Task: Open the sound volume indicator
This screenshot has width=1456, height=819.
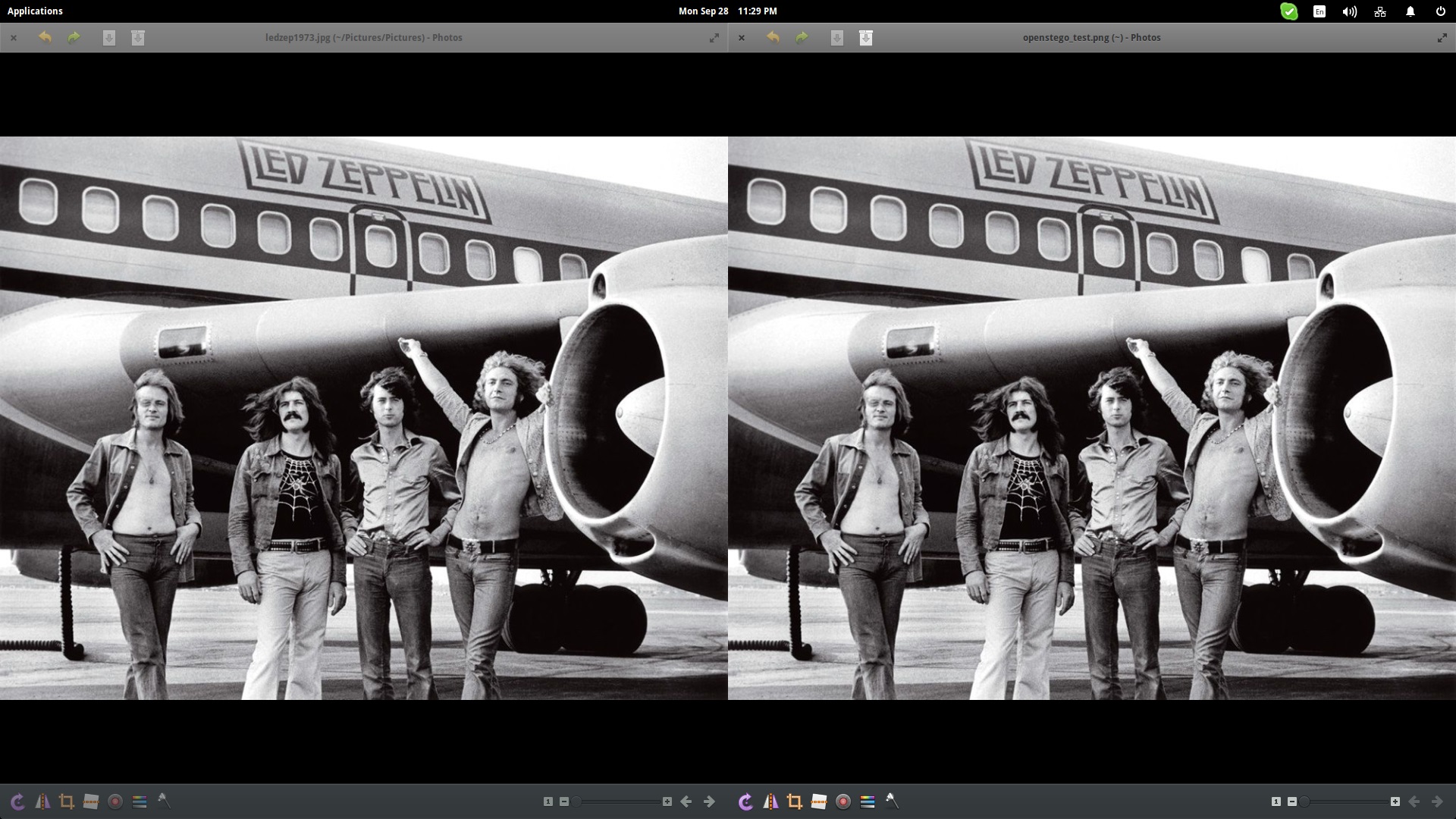Action: [x=1350, y=11]
